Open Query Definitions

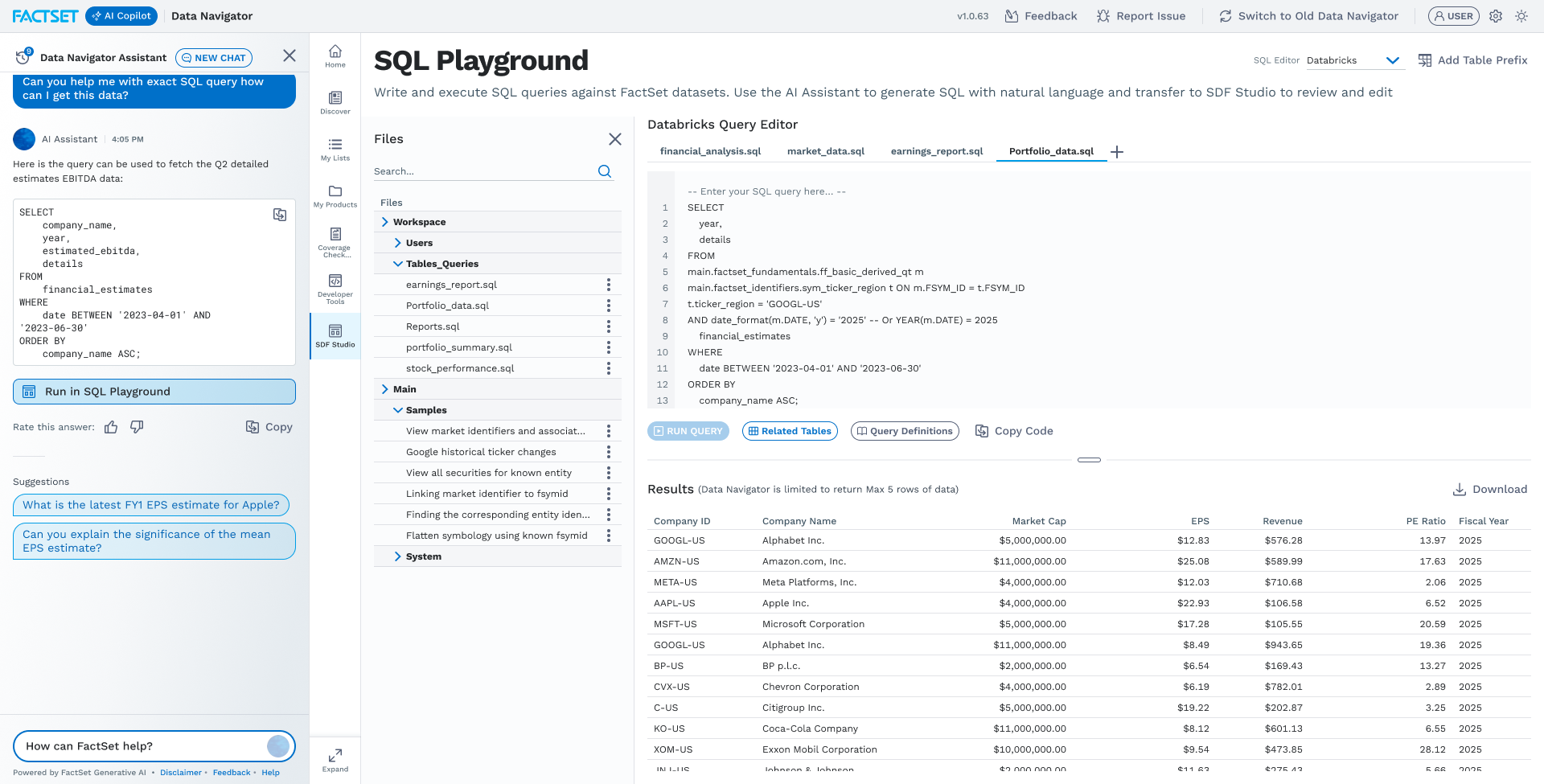905,431
